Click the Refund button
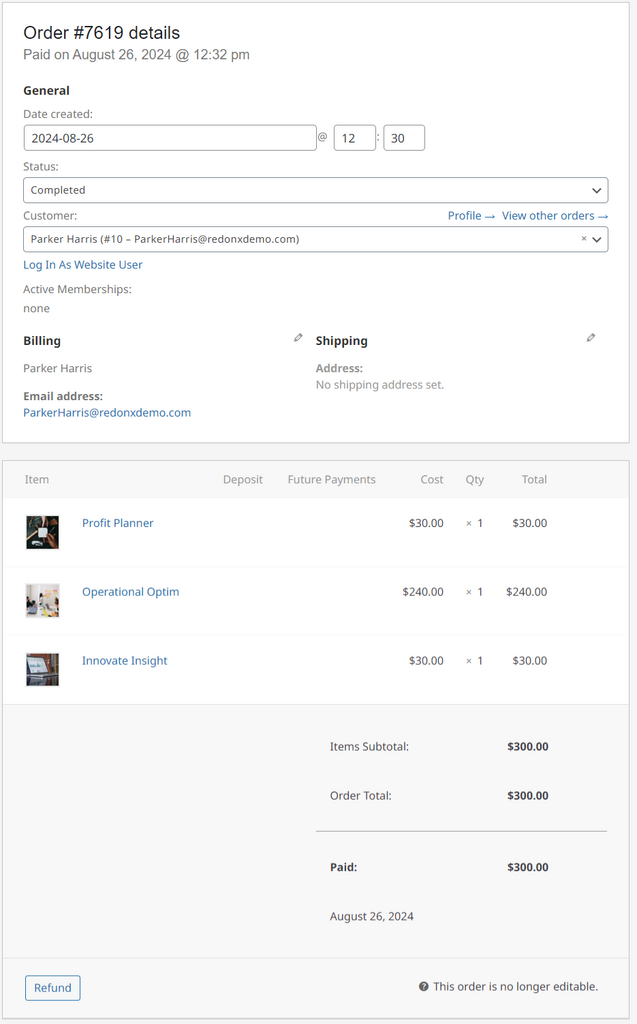 coord(53,988)
